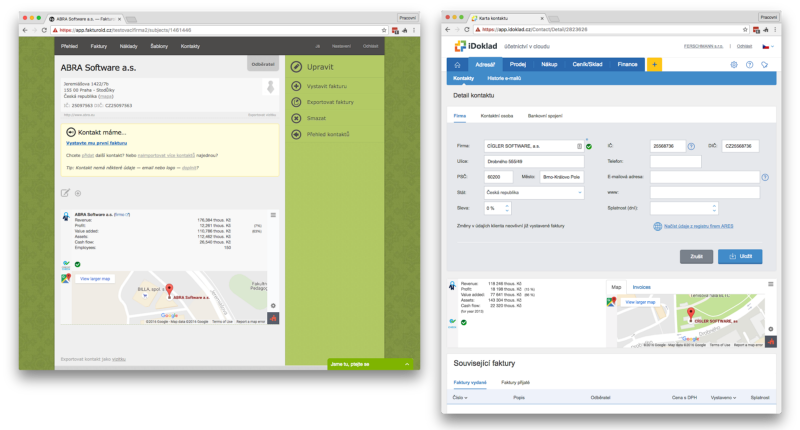Open the iDoklad settings gear icon
The image size is (800, 430).
pos(734,64)
